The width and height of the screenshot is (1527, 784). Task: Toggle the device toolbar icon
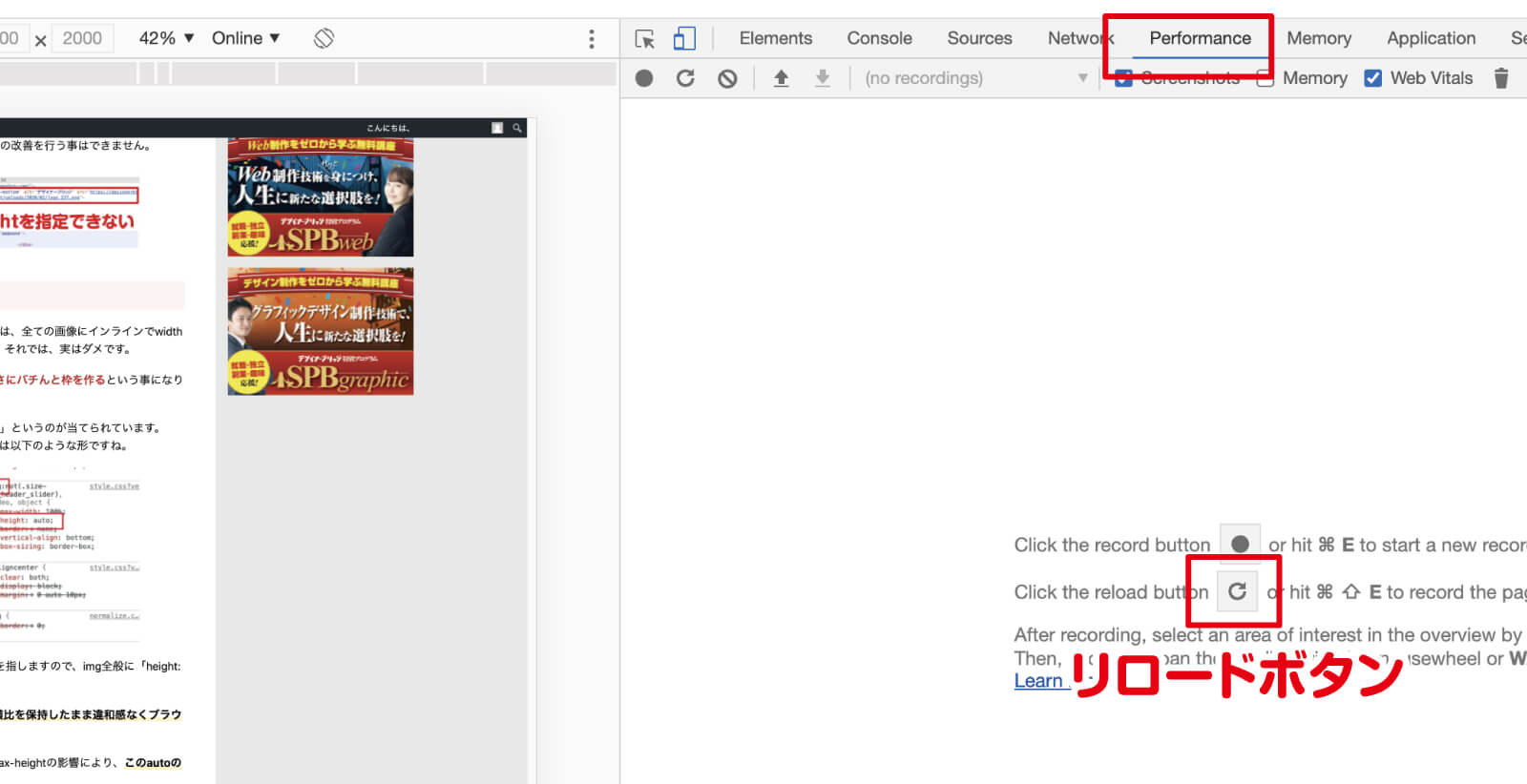coord(684,38)
